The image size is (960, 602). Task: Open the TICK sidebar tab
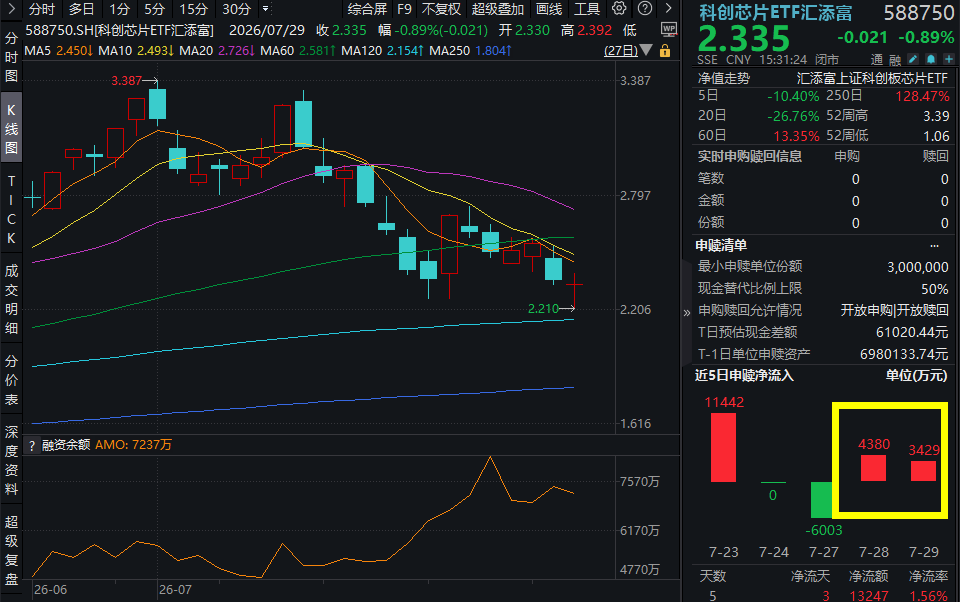click(11, 210)
